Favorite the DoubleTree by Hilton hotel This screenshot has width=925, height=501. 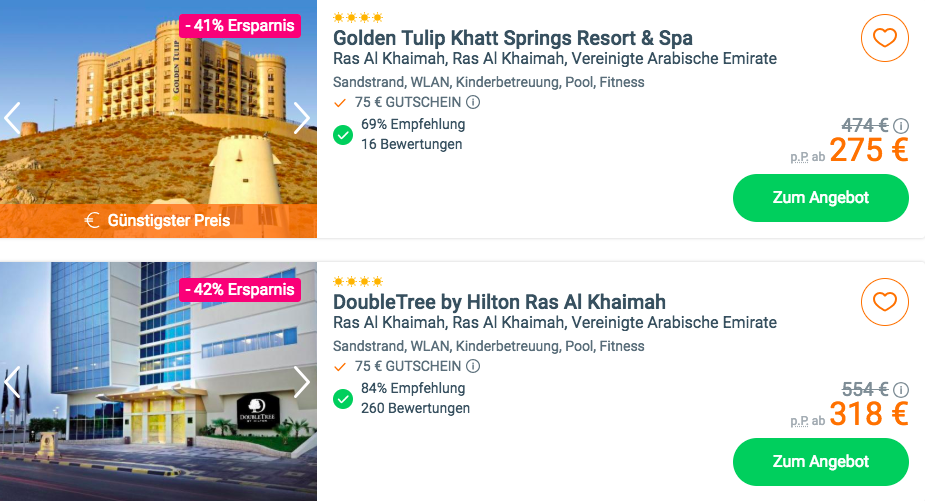tap(884, 302)
